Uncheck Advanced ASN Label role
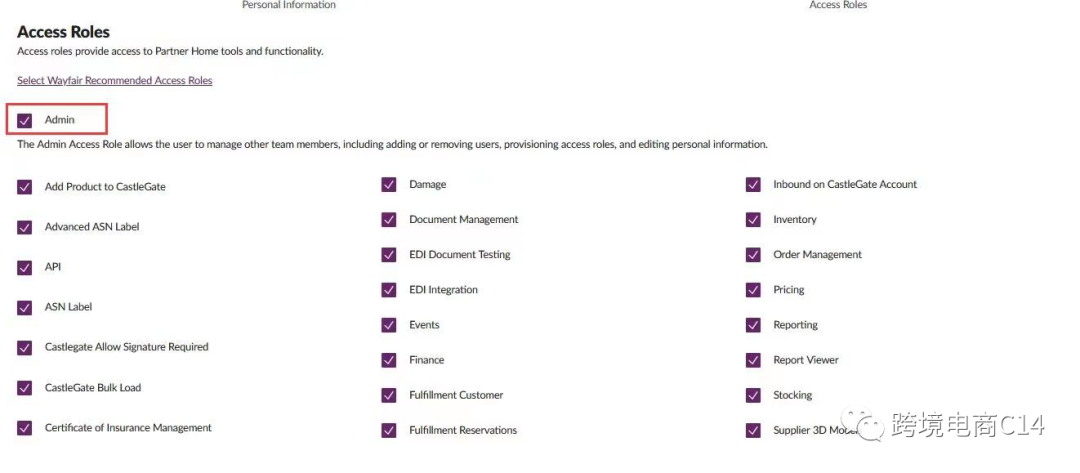The width and height of the screenshot is (1080, 473). pyautogui.click(x=25, y=227)
